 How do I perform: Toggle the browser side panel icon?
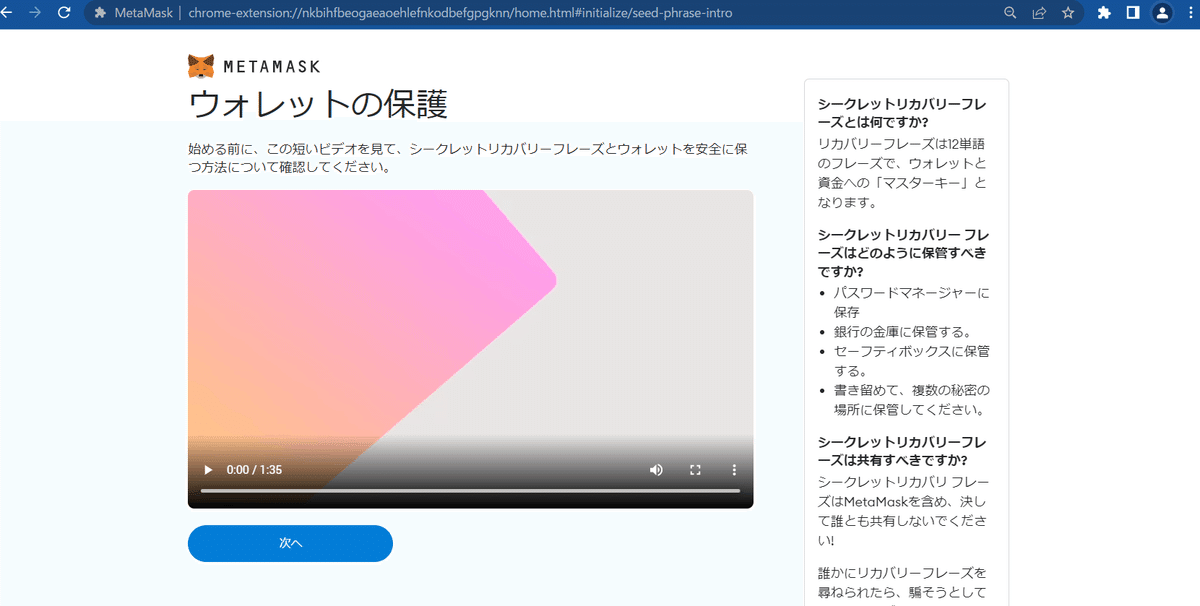[x=1133, y=13]
